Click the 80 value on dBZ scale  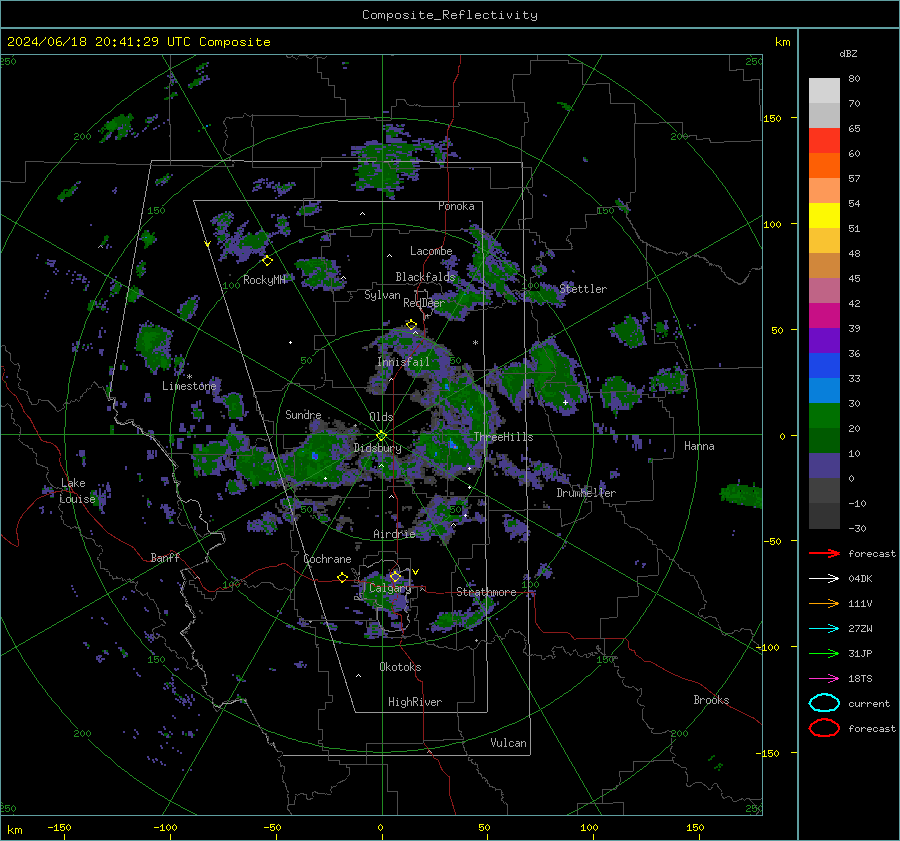(x=854, y=79)
